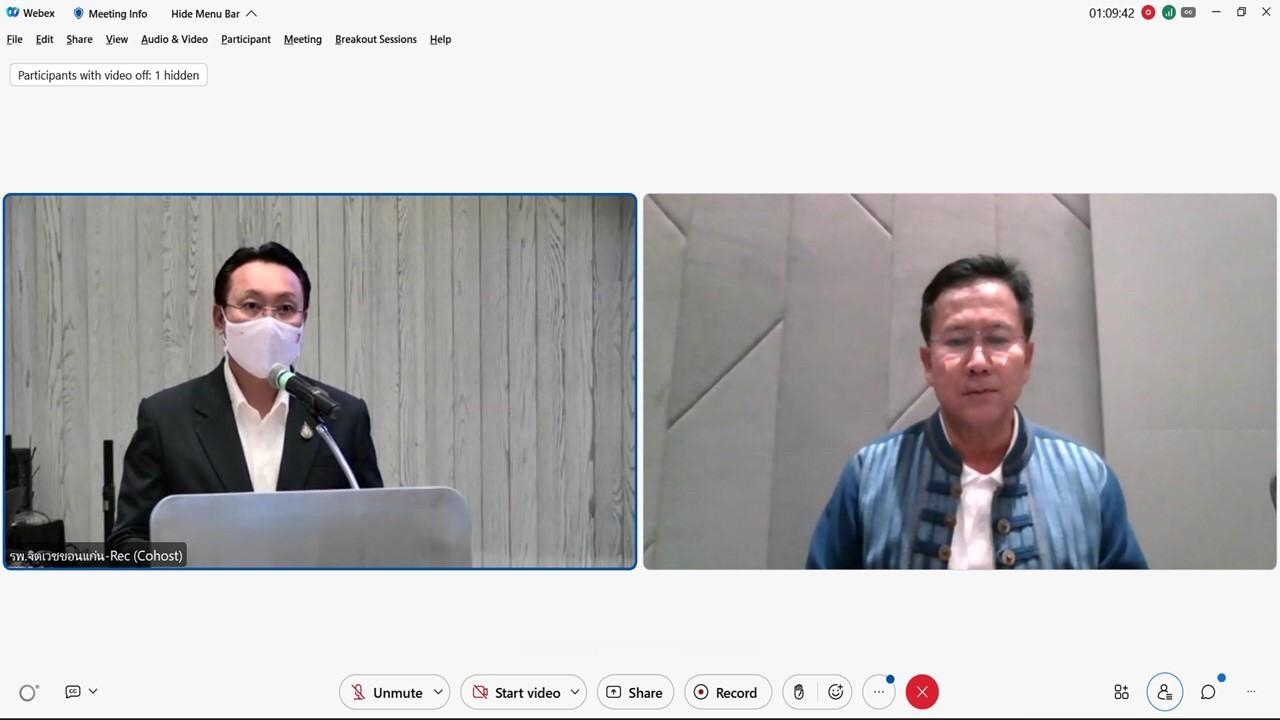Open the Breakout Sessions menu
Screen dimensions: 1280x720
(375, 39)
